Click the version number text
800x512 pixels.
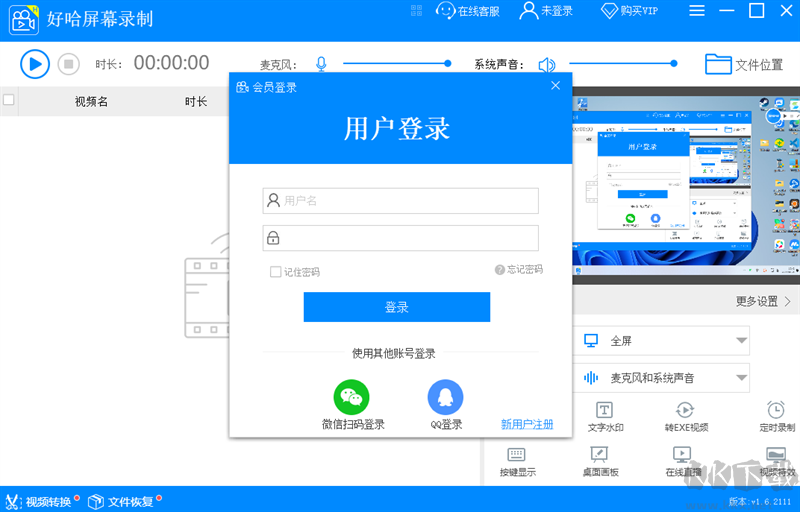pos(760,501)
